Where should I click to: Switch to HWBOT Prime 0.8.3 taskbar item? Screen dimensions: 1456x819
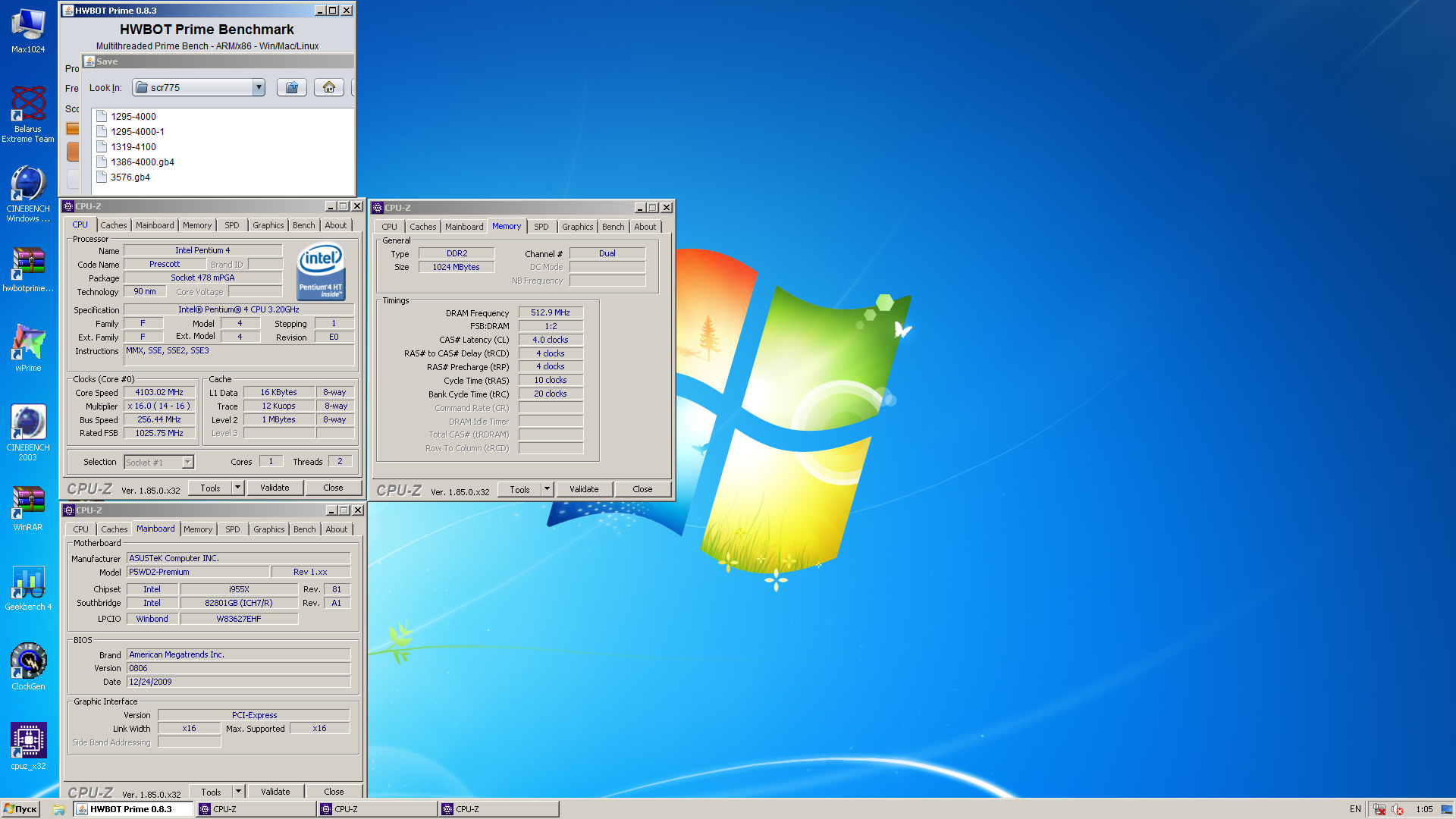pyautogui.click(x=133, y=809)
